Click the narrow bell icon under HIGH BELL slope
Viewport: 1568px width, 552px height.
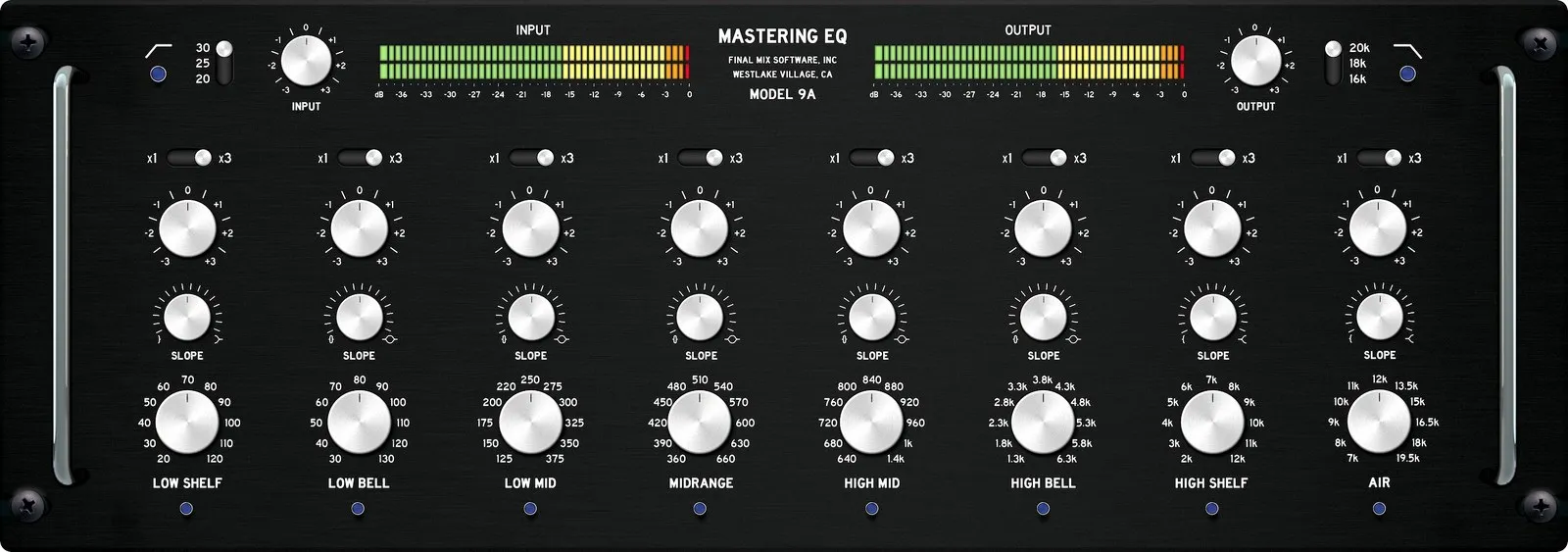1015,339
